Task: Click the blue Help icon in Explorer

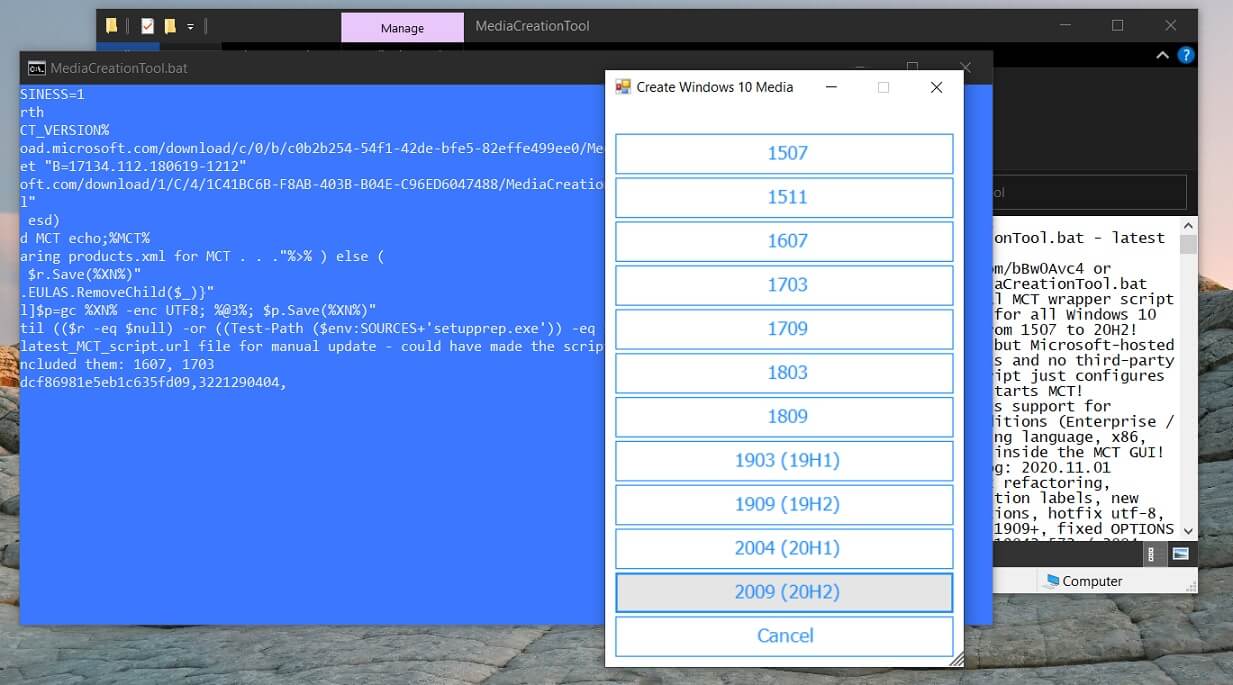Action: point(1186,56)
